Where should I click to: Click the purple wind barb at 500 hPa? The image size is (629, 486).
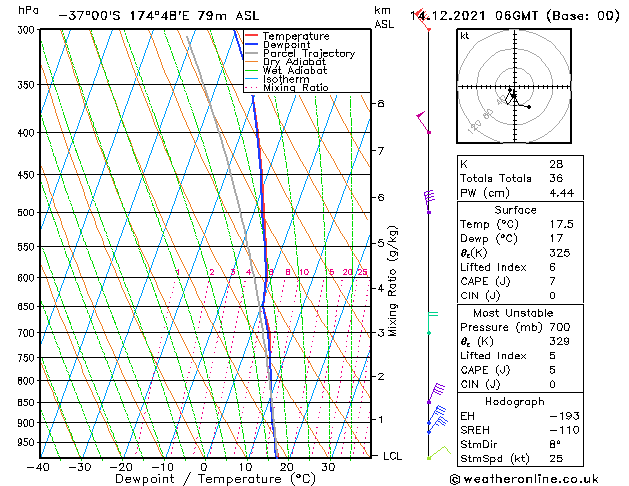[429, 202]
